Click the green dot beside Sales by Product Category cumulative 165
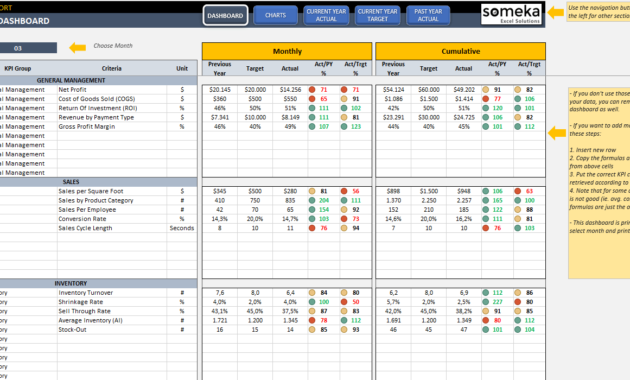This screenshot has width=630, height=380. [x=485, y=200]
